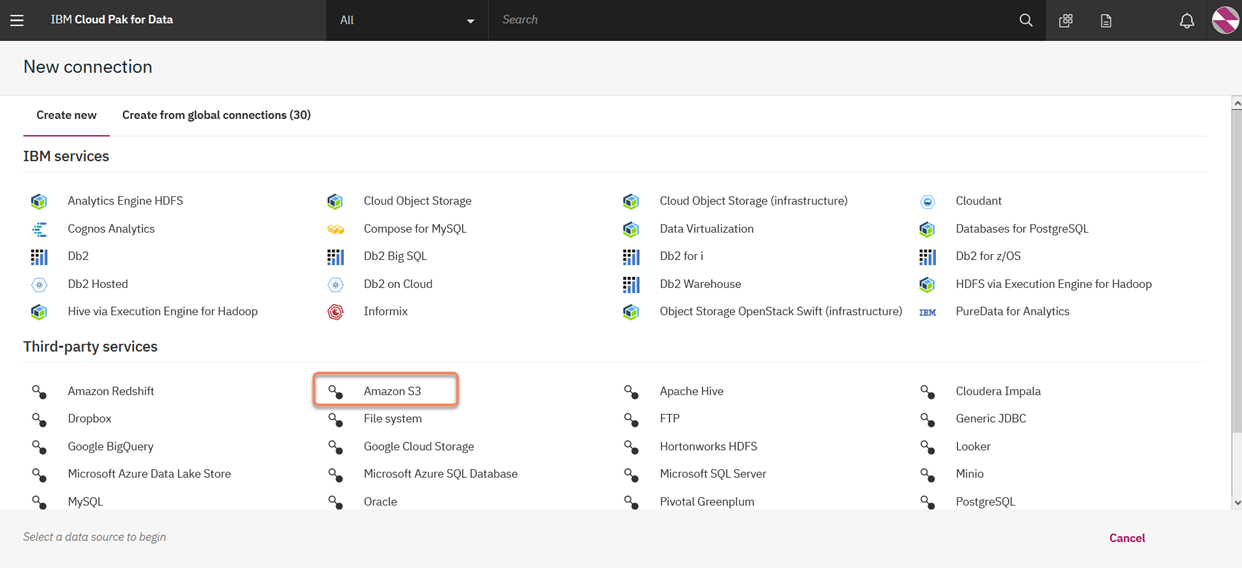Open the All search scope dropdown
Viewport: 1242px width, 568px height.
point(407,20)
